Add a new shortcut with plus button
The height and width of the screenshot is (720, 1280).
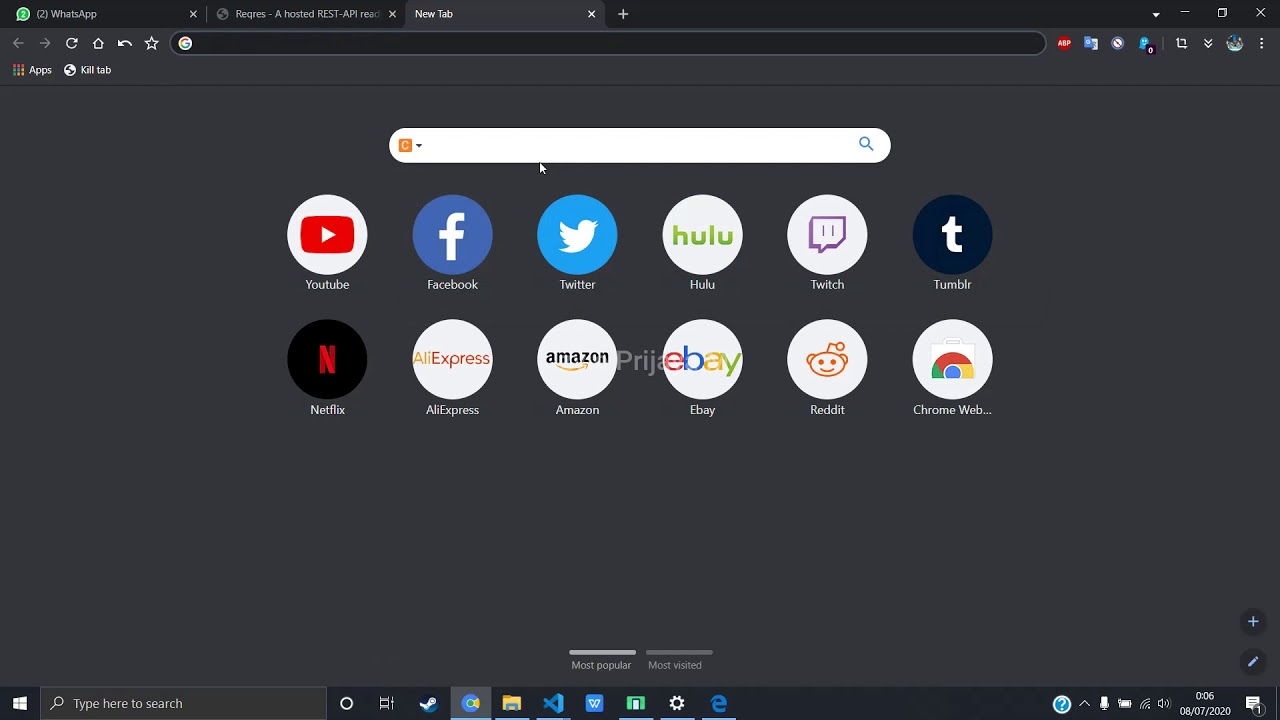[1253, 622]
